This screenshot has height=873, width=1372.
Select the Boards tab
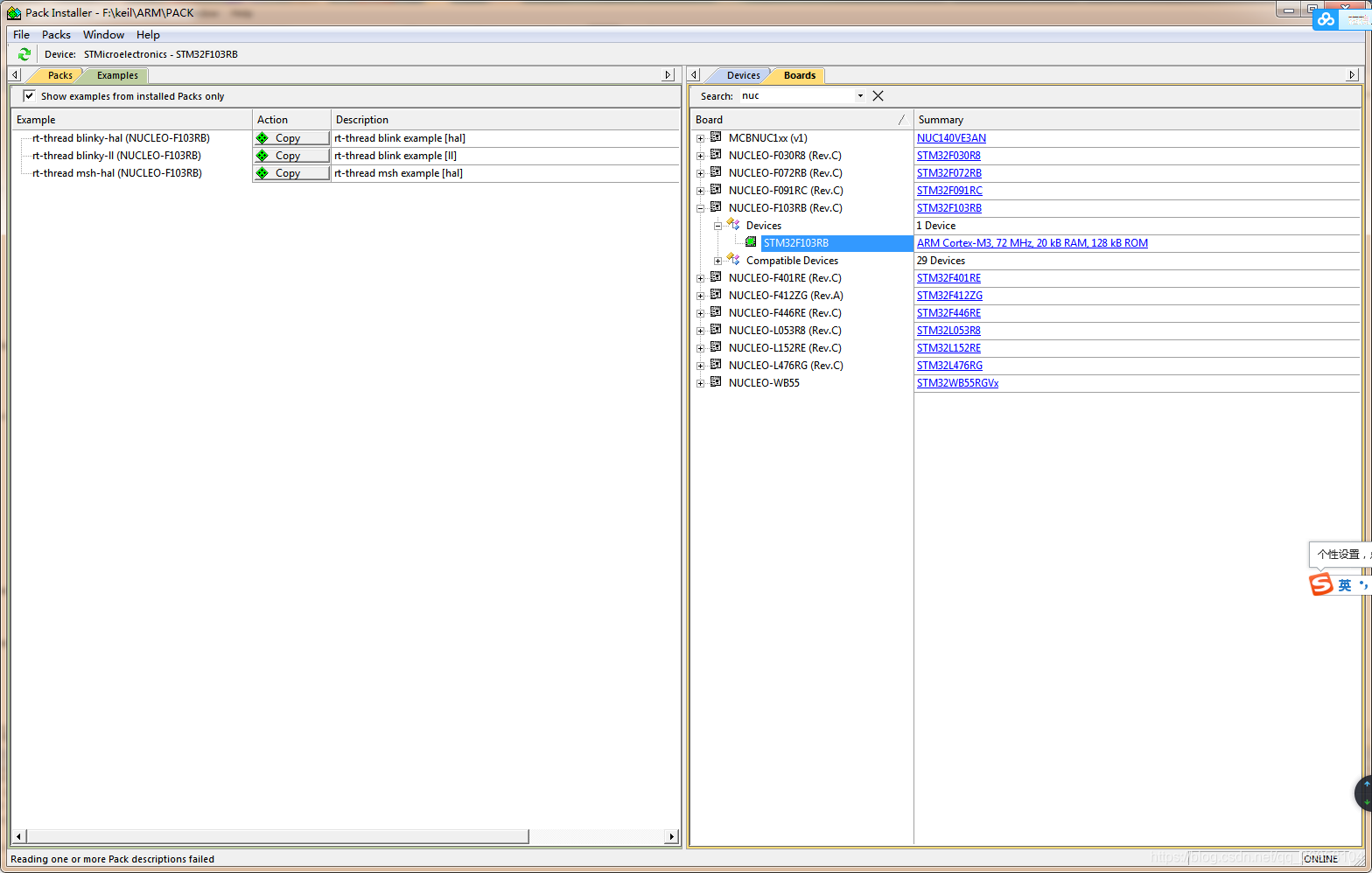click(x=799, y=75)
